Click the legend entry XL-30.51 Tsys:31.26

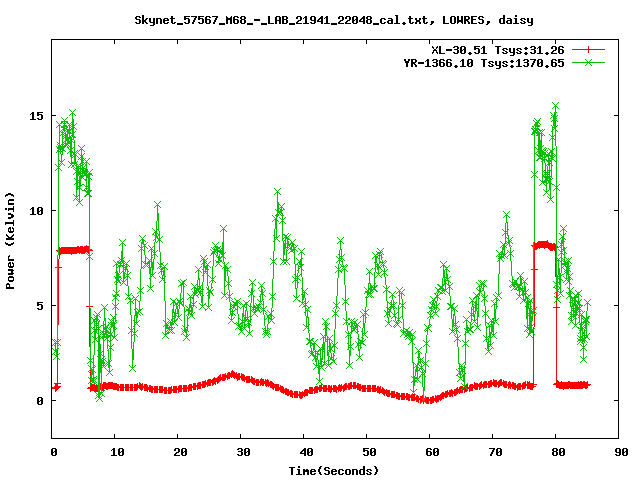[x=498, y=50]
